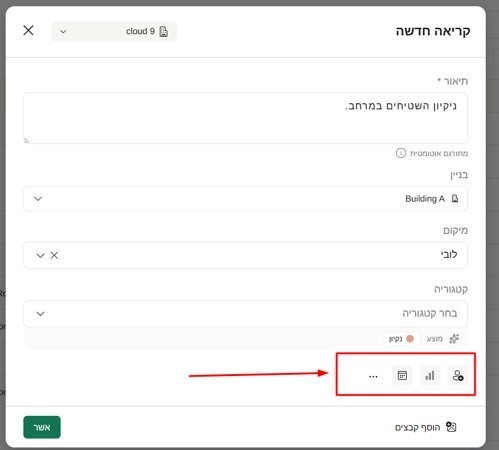Click the מתורגם אוטומטית label

coord(439,153)
